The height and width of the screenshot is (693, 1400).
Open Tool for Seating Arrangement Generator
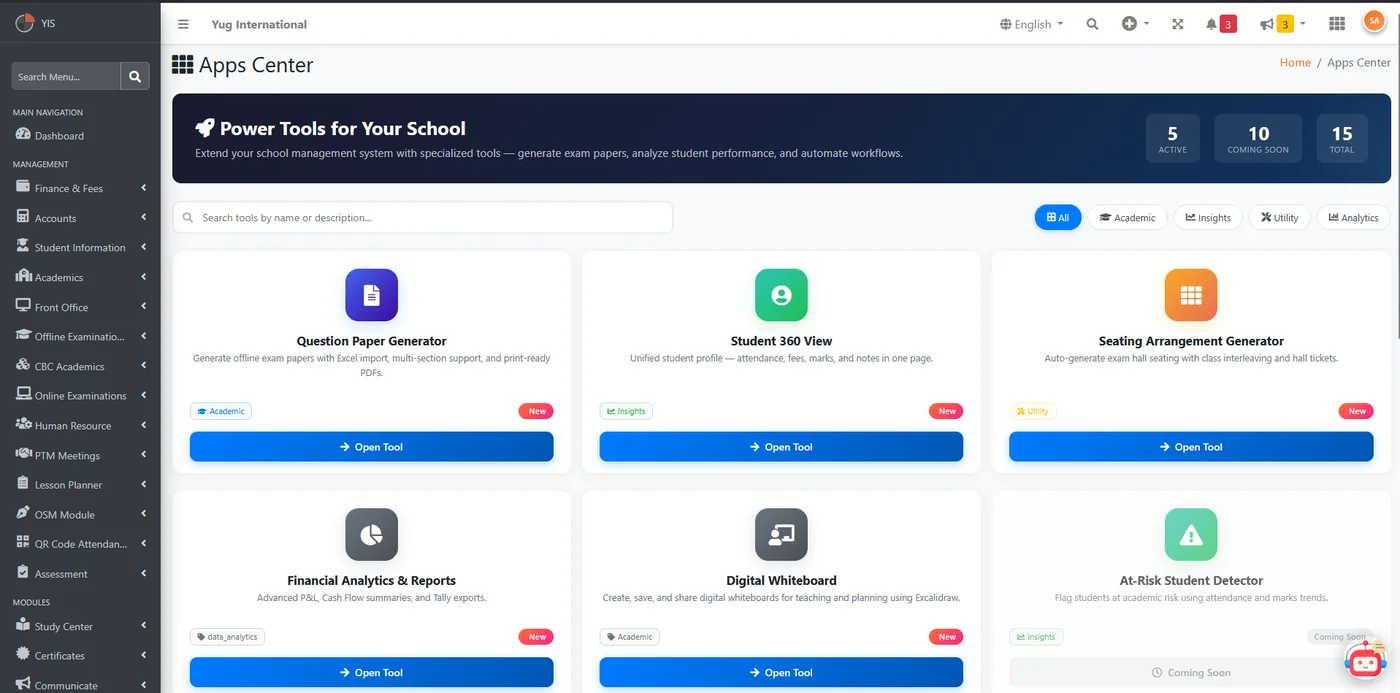click(x=1191, y=447)
